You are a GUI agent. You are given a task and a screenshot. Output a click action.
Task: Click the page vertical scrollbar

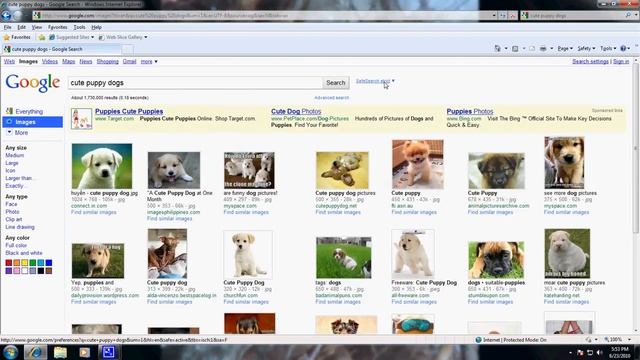coord(636,196)
